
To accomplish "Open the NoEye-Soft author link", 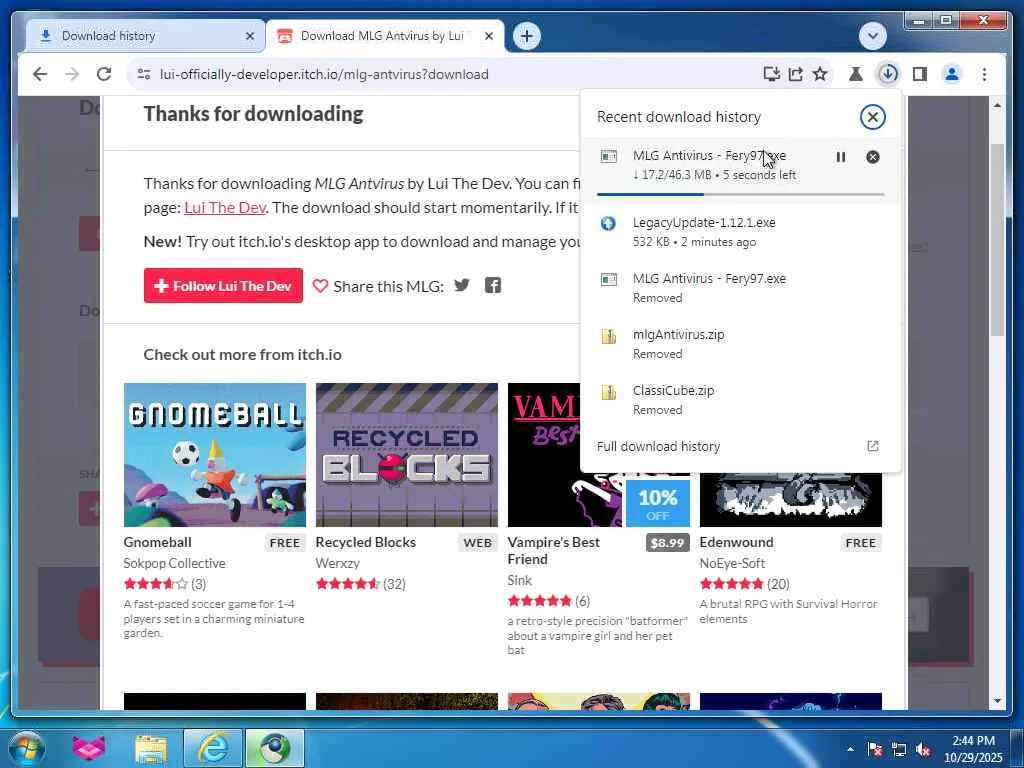I will pyautogui.click(x=732, y=563).
